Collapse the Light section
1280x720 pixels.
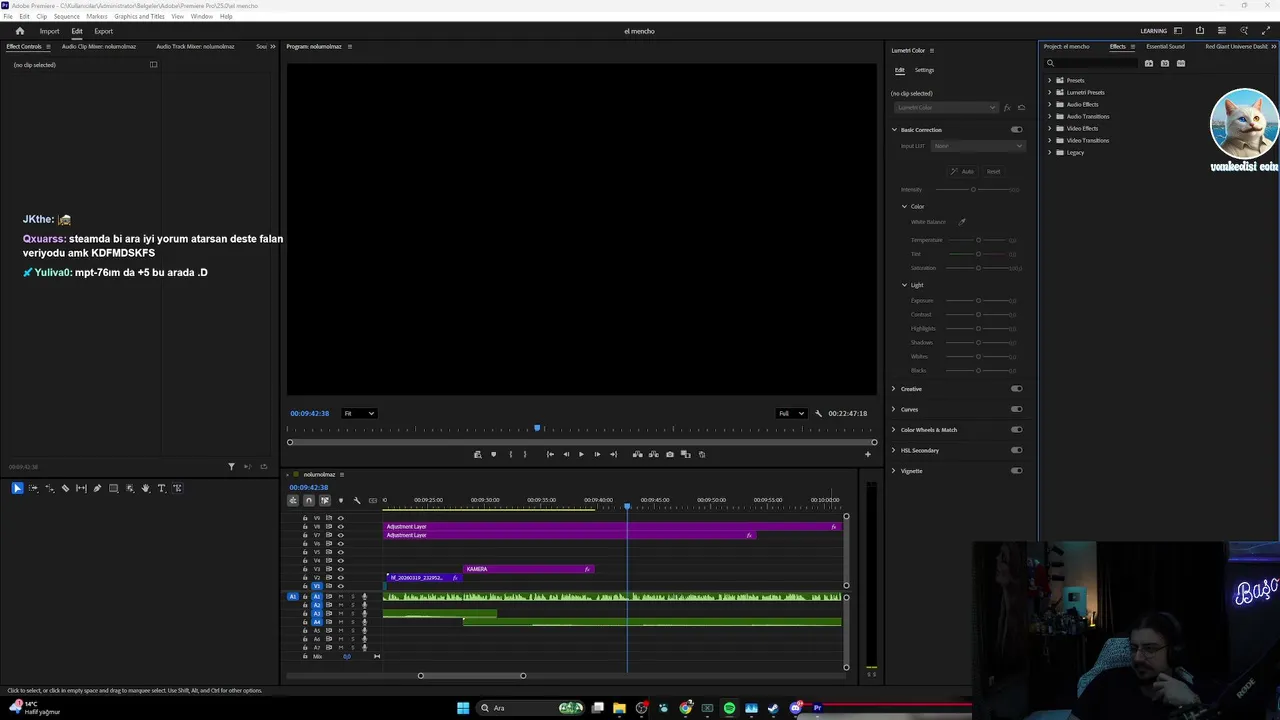tap(905, 285)
